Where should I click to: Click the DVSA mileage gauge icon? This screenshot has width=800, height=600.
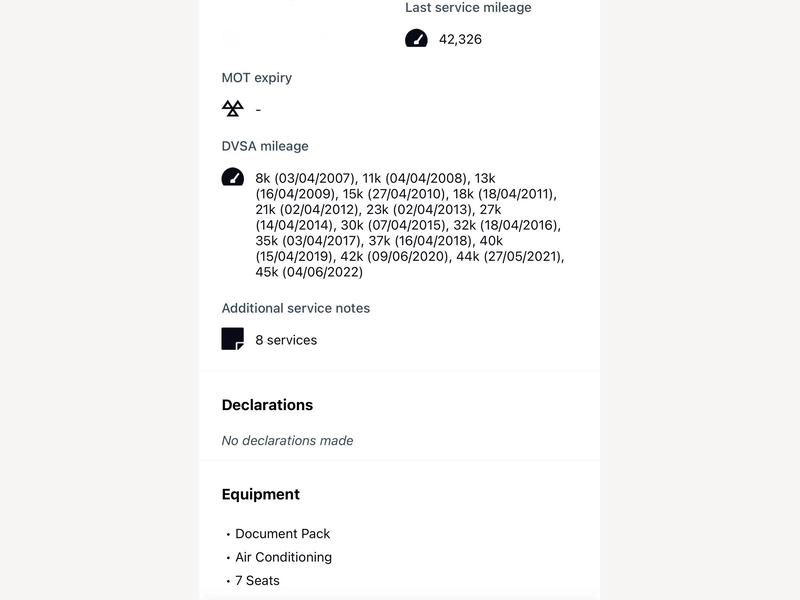233,177
